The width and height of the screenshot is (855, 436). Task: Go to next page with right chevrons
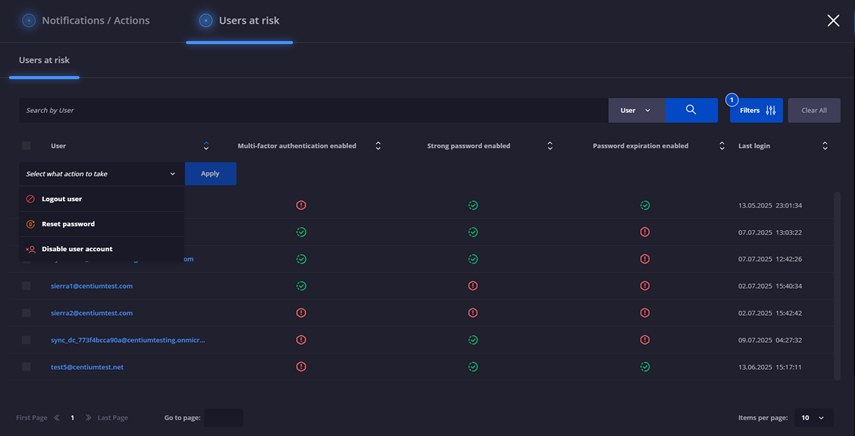click(88, 418)
